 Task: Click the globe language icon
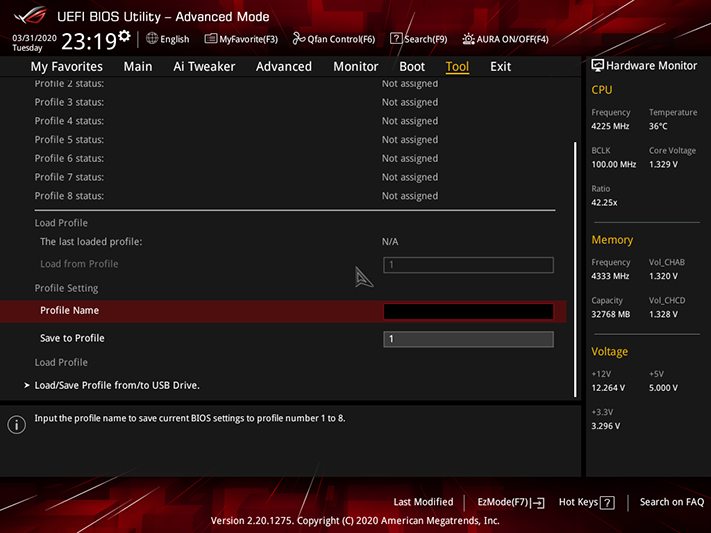pyautogui.click(x=152, y=39)
